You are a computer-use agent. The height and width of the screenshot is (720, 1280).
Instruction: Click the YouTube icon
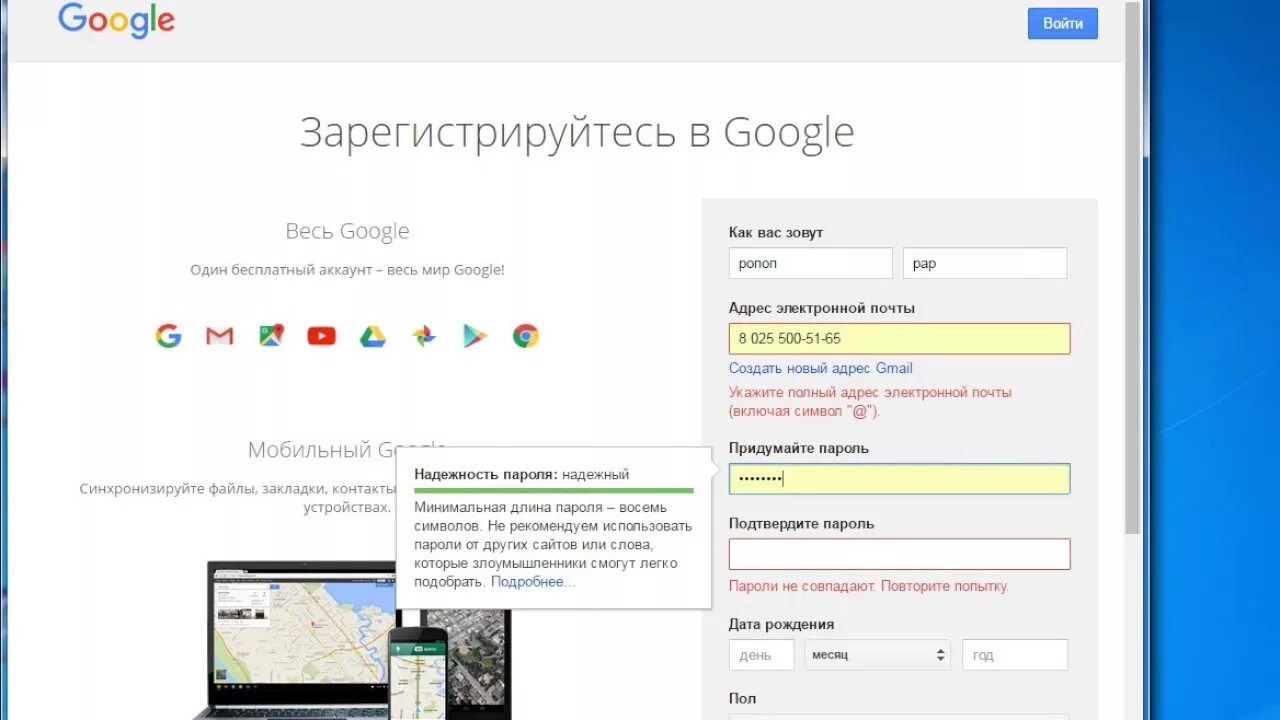(322, 336)
